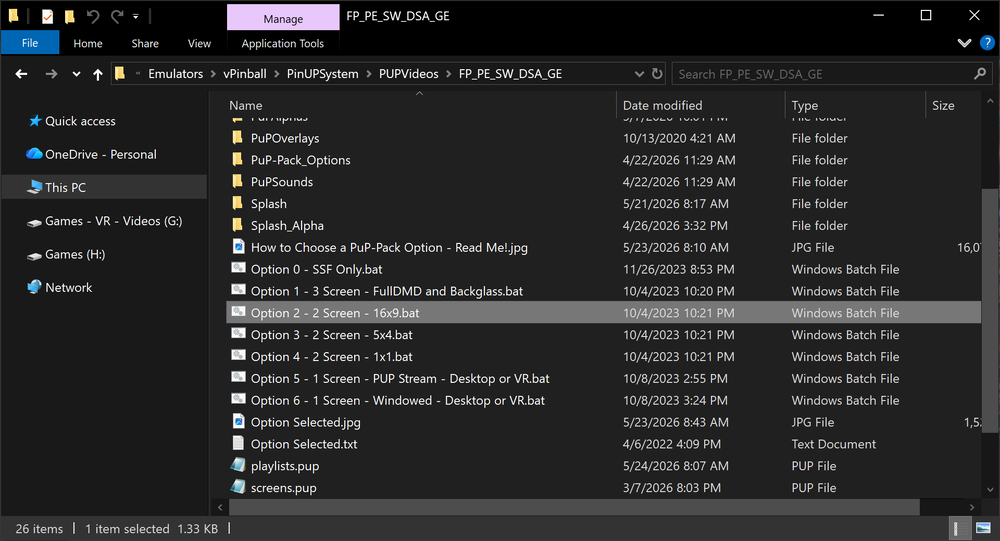Click the Back navigation arrow
Screen dimensions: 1000x541
(21, 74)
